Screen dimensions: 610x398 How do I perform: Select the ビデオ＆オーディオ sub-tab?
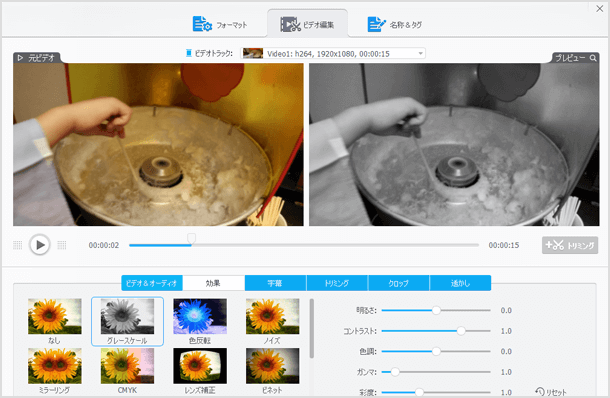tap(152, 283)
